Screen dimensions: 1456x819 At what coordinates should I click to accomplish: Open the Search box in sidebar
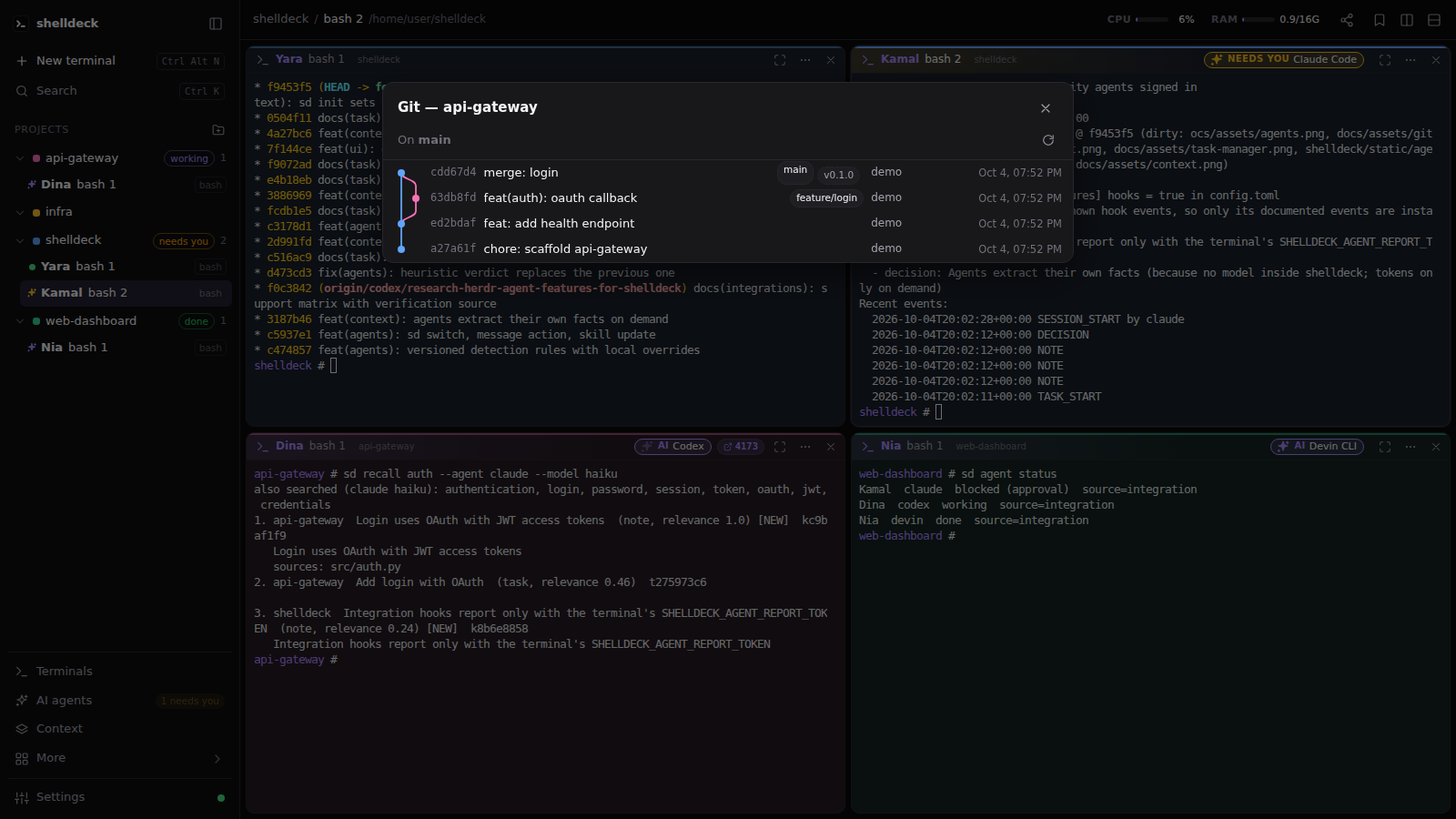(119, 91)
